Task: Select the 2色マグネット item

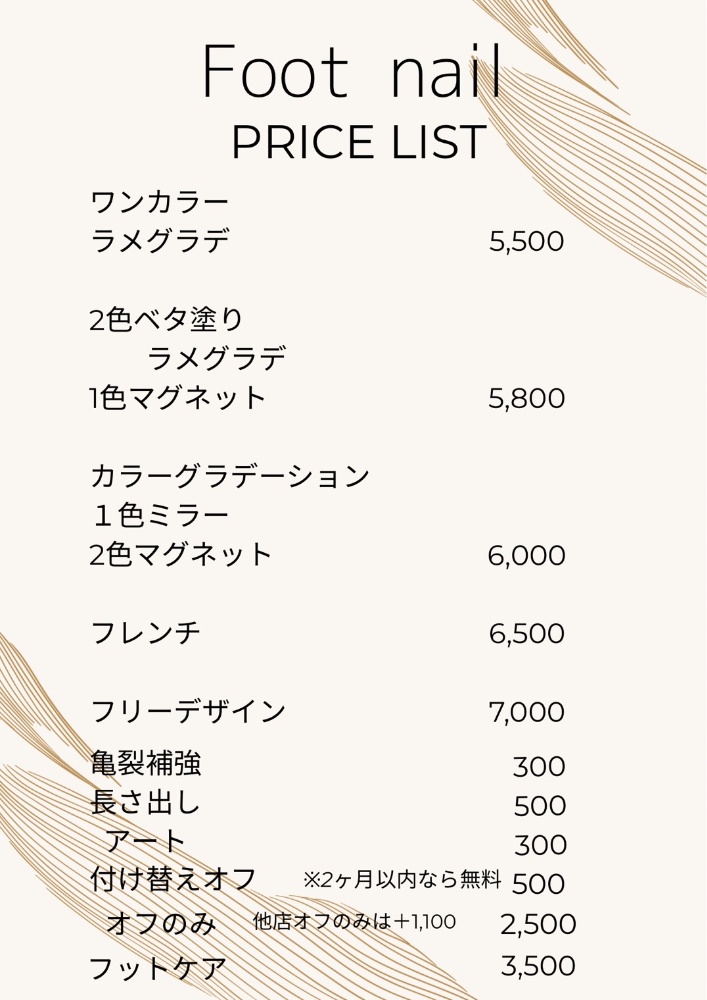Action: 180,554
